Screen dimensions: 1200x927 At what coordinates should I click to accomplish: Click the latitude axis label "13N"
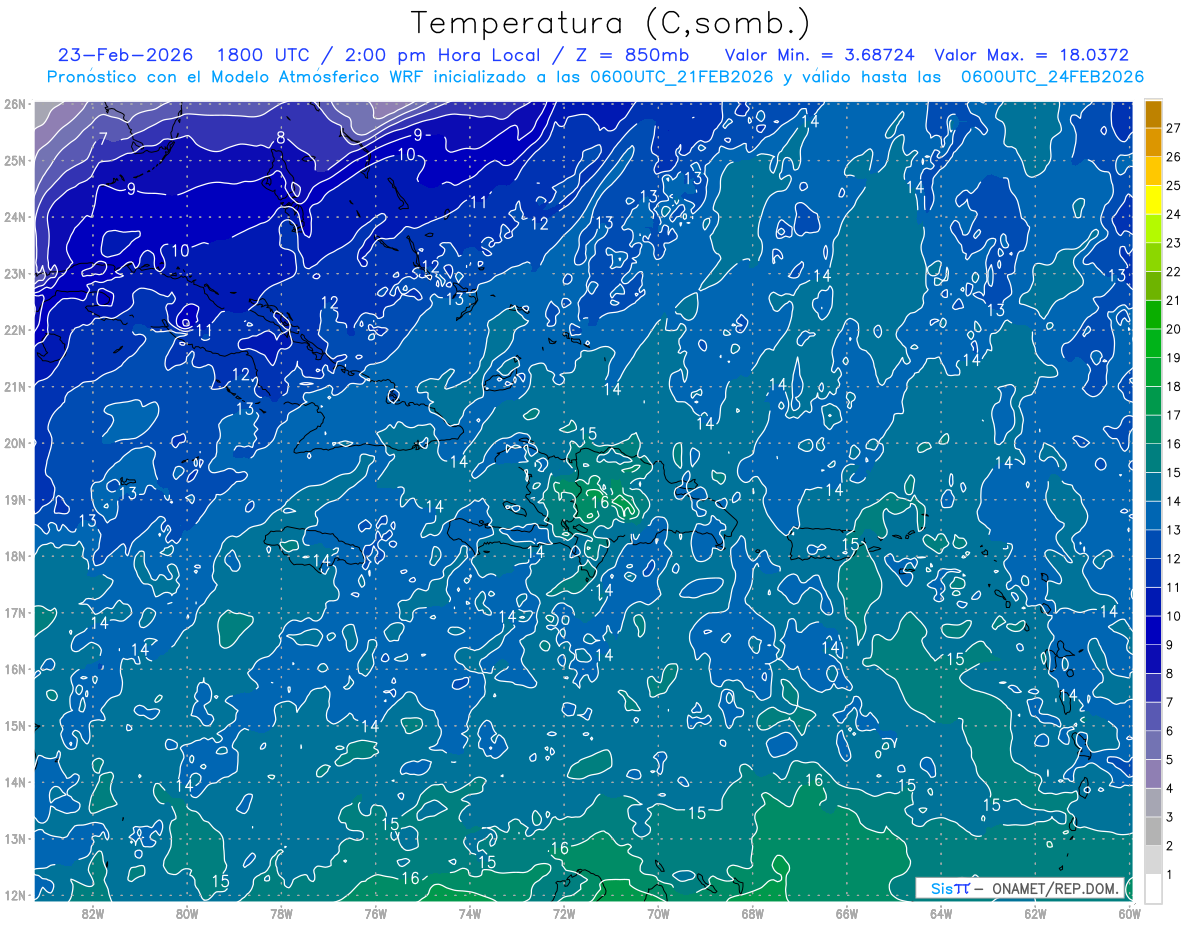click(15, 838)
